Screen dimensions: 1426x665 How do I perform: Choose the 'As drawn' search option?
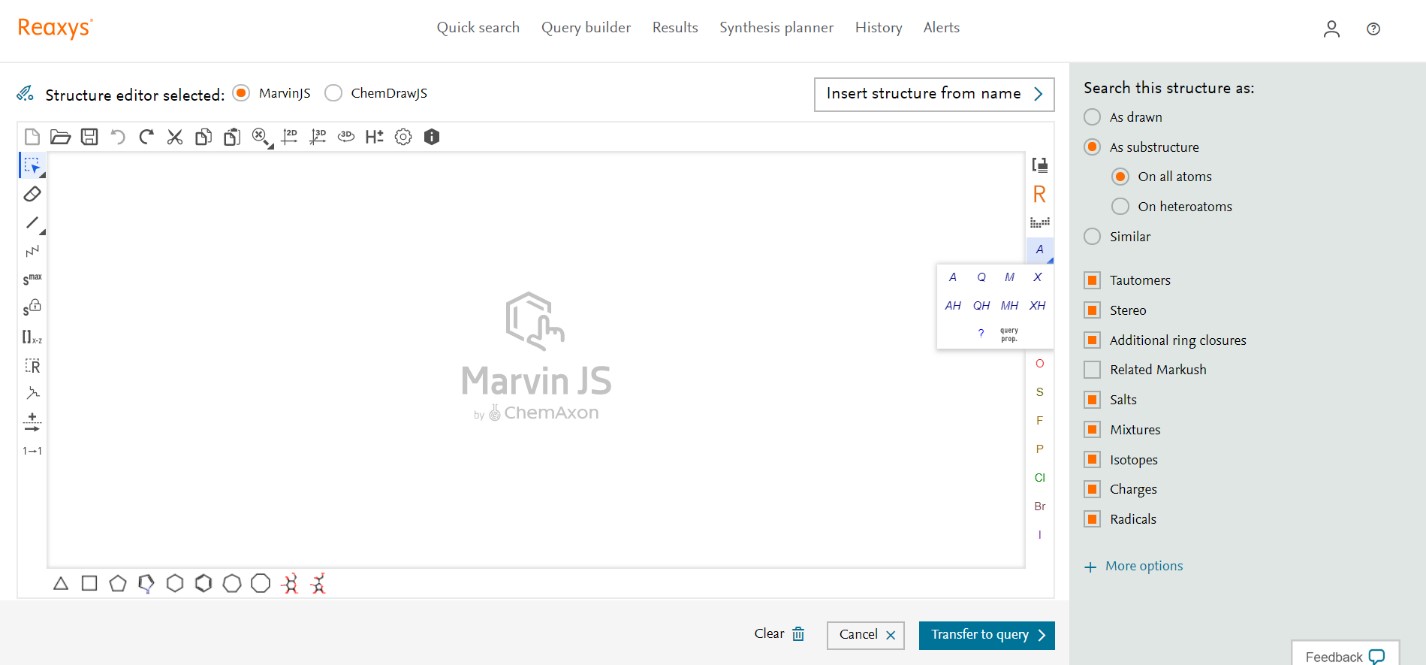tap(1092, 117)
